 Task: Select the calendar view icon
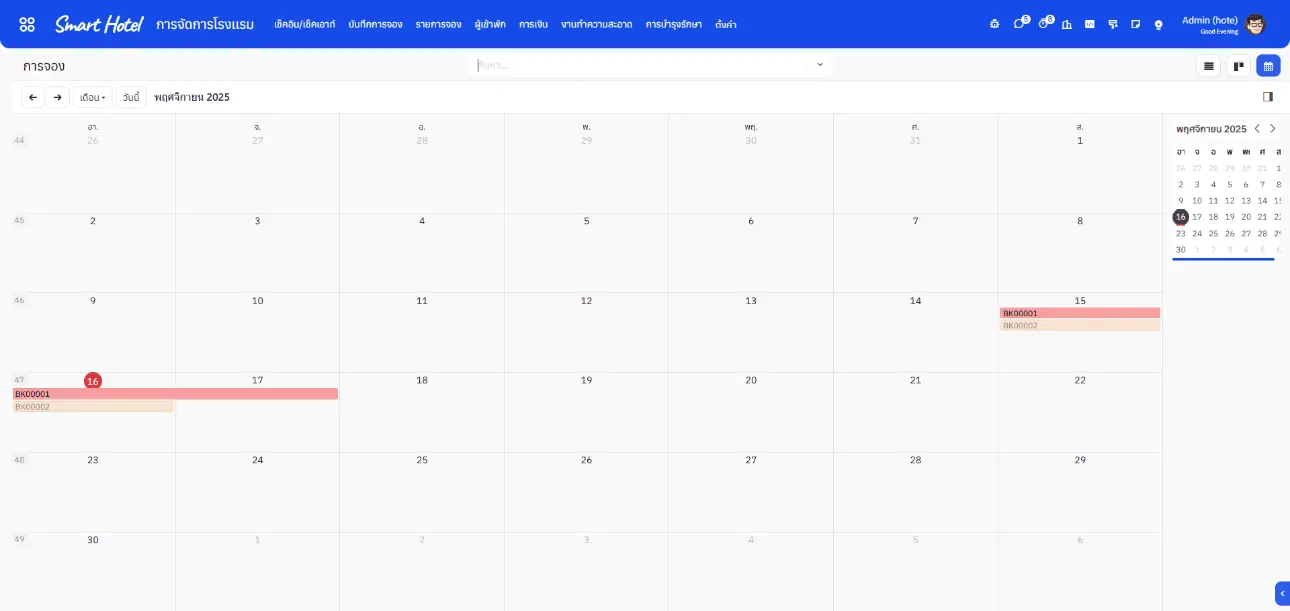pos(1268,66)
